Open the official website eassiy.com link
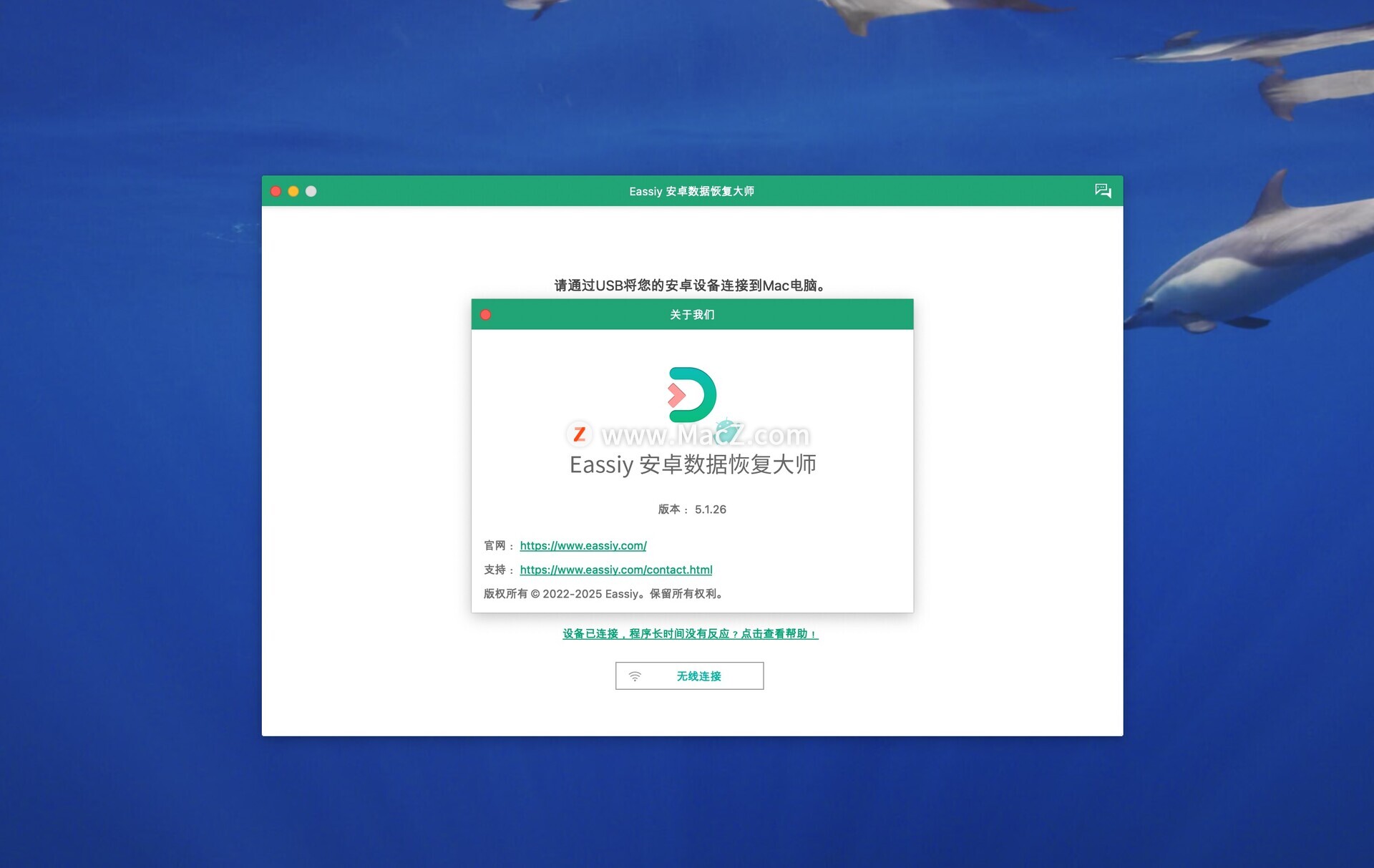Image resolution: width=1374 pixels, height=868 pixels. click(583, 545)
